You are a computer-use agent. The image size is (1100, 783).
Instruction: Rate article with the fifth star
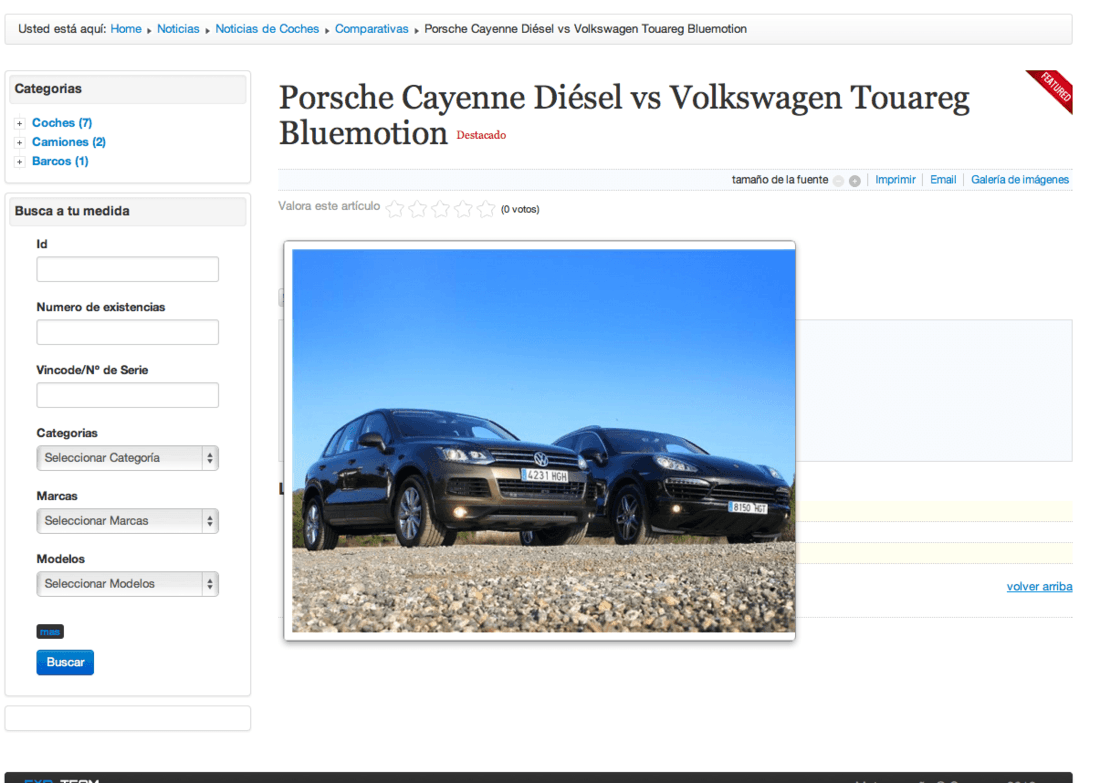click(x=485, y=208)
